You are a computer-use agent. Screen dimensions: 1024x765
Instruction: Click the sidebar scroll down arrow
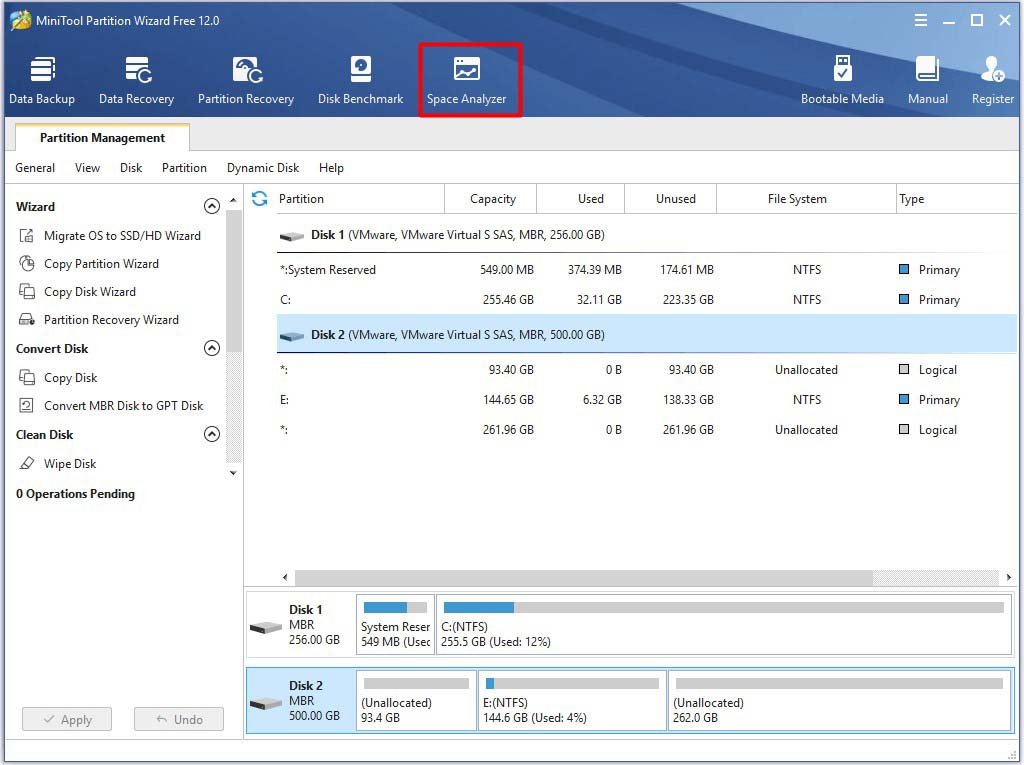233,473
